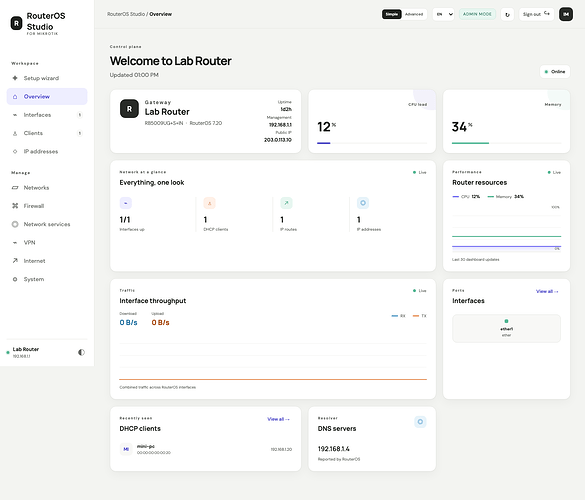
Task: Click the TX legend in Interface throughput
Action: point(420,316)
